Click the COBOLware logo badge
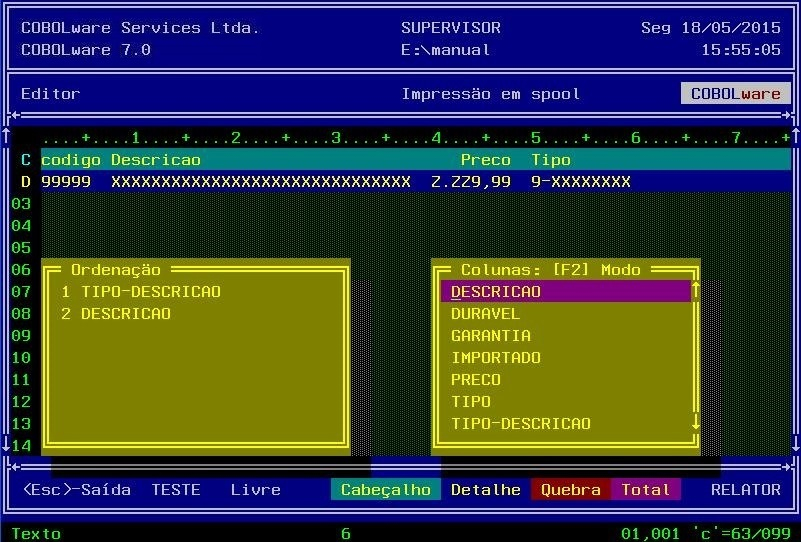Viewport: 801px width, 542px height. (736, 93)
